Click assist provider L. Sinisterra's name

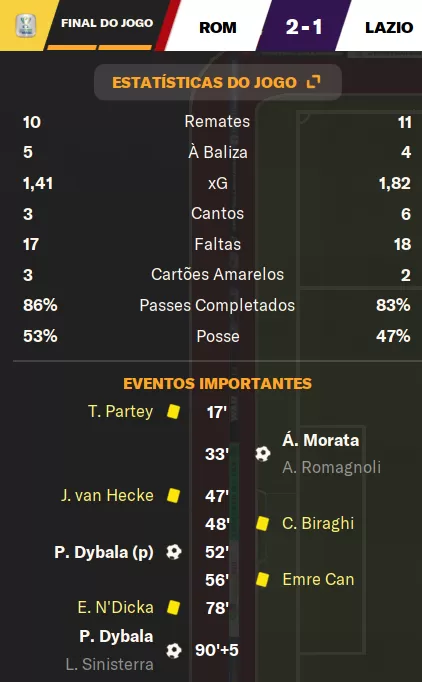[110, 664]
